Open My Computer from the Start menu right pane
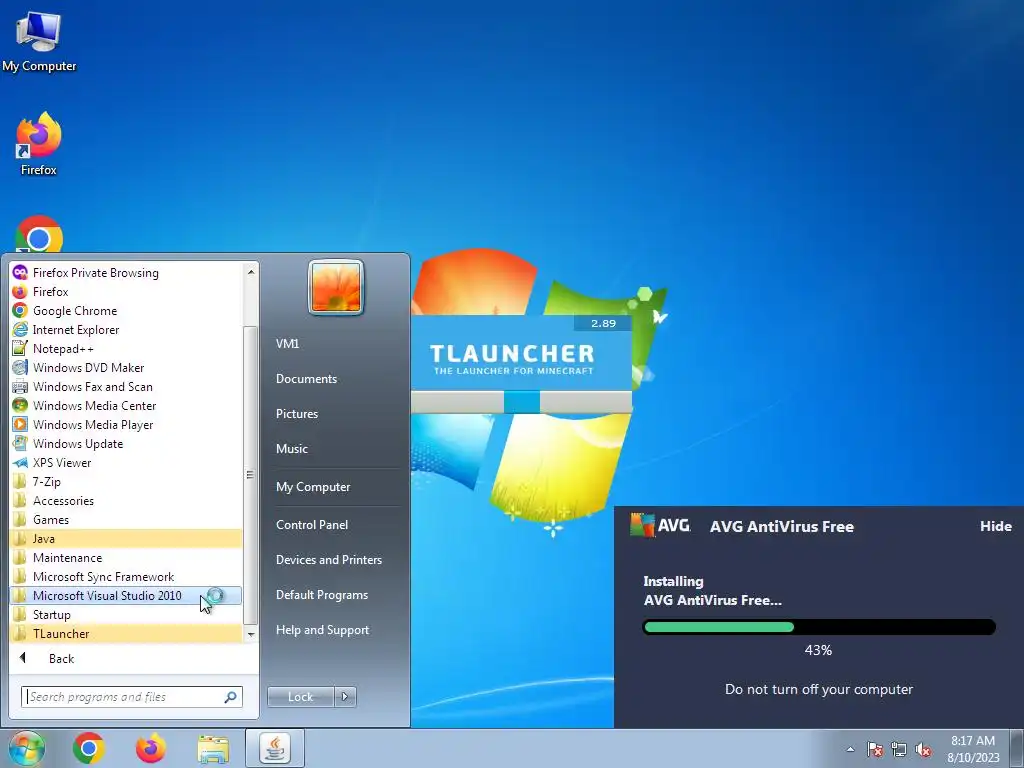This screenshot has height=768, width=1024. point(313,487)
